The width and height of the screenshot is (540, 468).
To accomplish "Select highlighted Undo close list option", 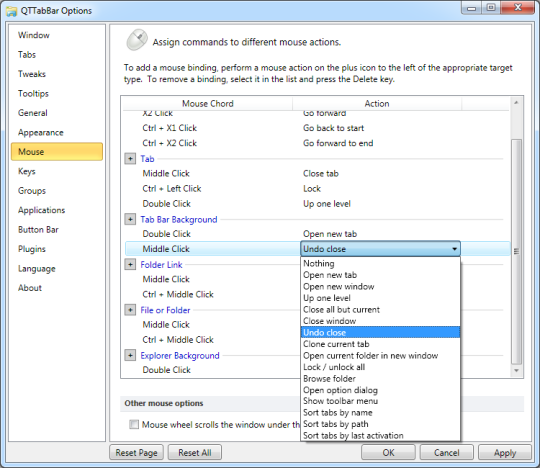I will coord(380,332).
